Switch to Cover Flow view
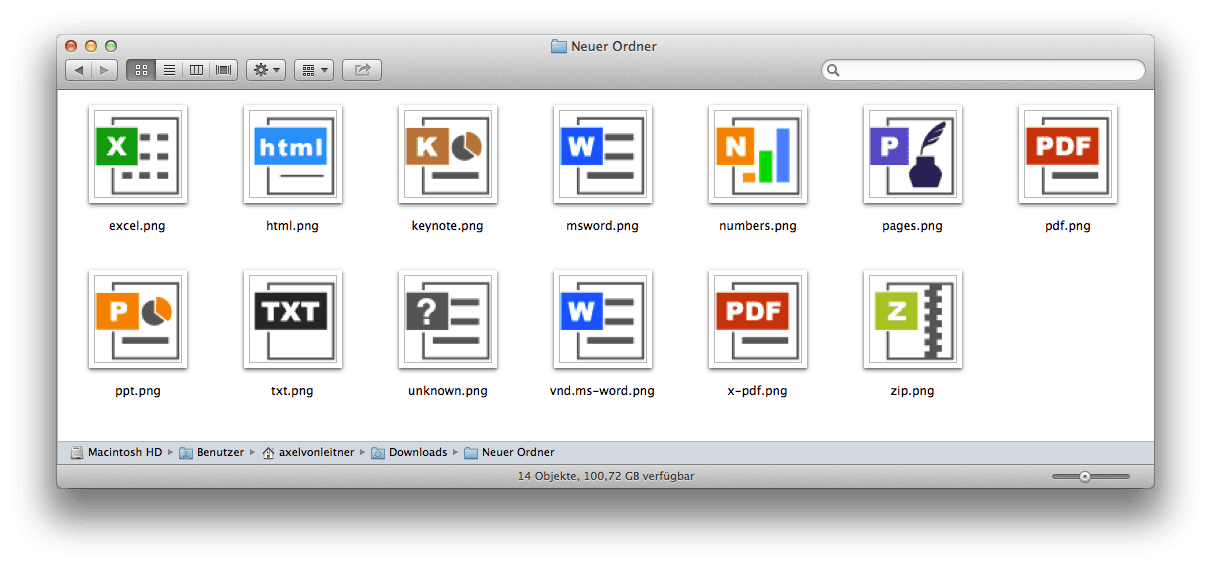 (x=224, y=70)
